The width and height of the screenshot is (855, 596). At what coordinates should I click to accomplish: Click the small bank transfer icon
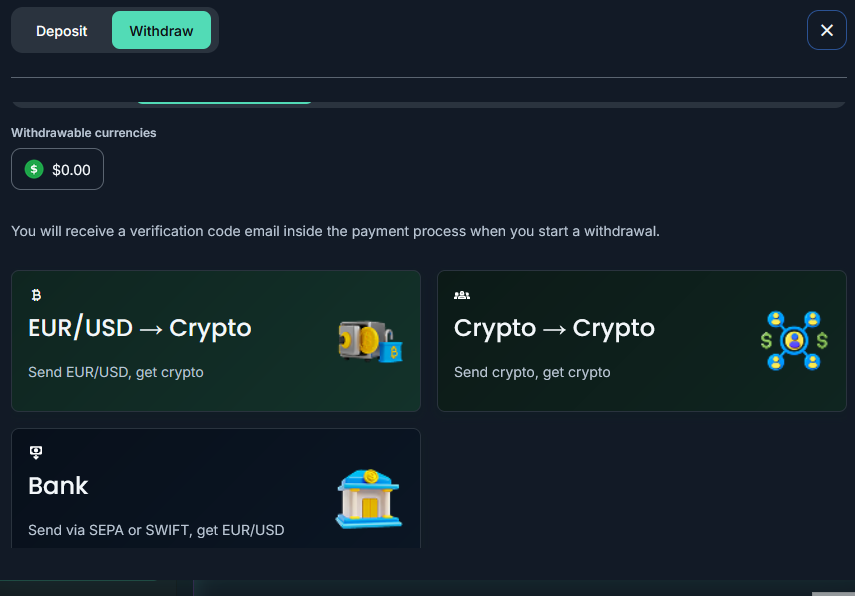click(36, 452)
